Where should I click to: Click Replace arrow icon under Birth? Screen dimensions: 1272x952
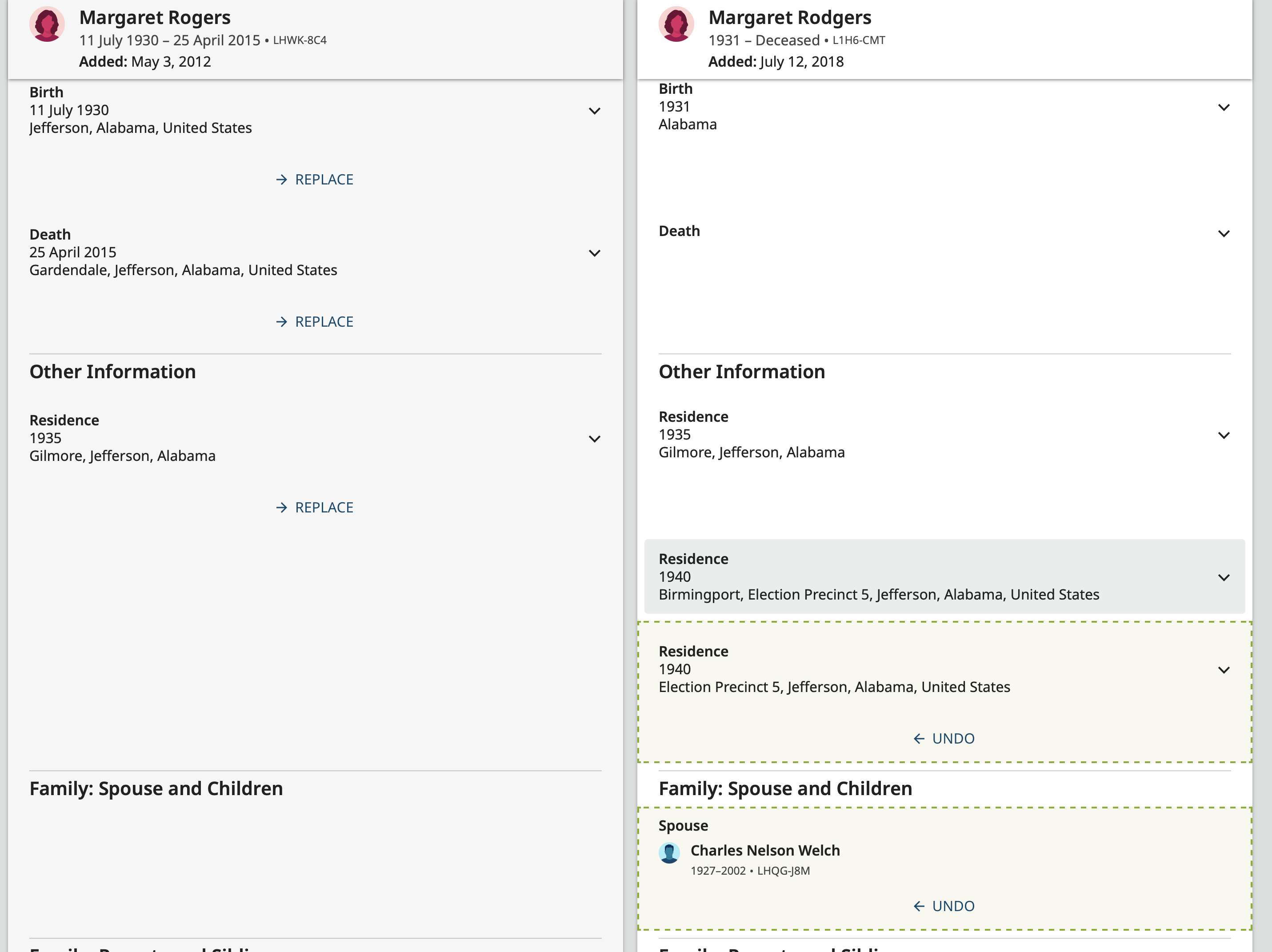[281, 180]
